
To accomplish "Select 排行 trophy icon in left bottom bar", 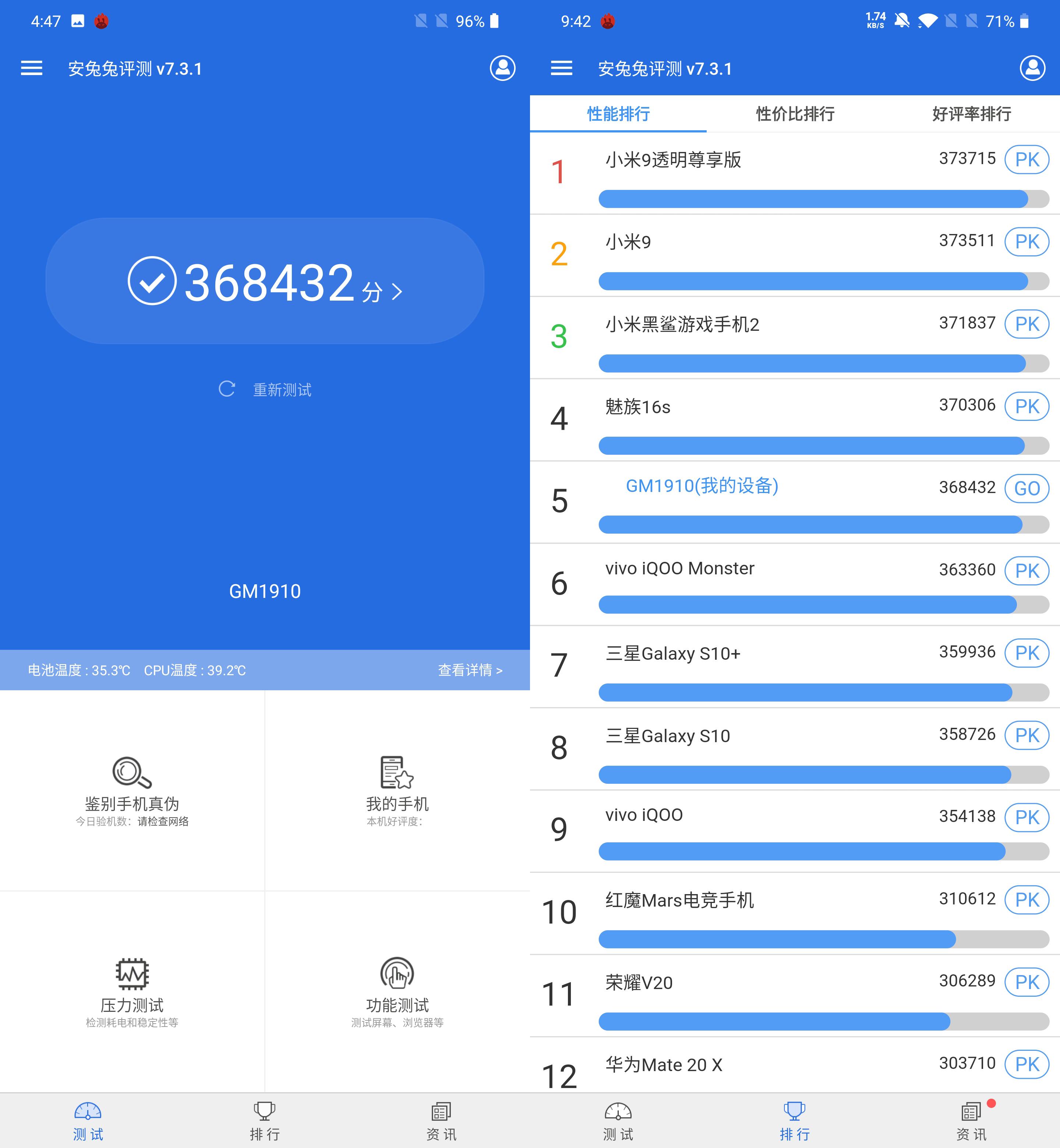I will [264, 1111].
